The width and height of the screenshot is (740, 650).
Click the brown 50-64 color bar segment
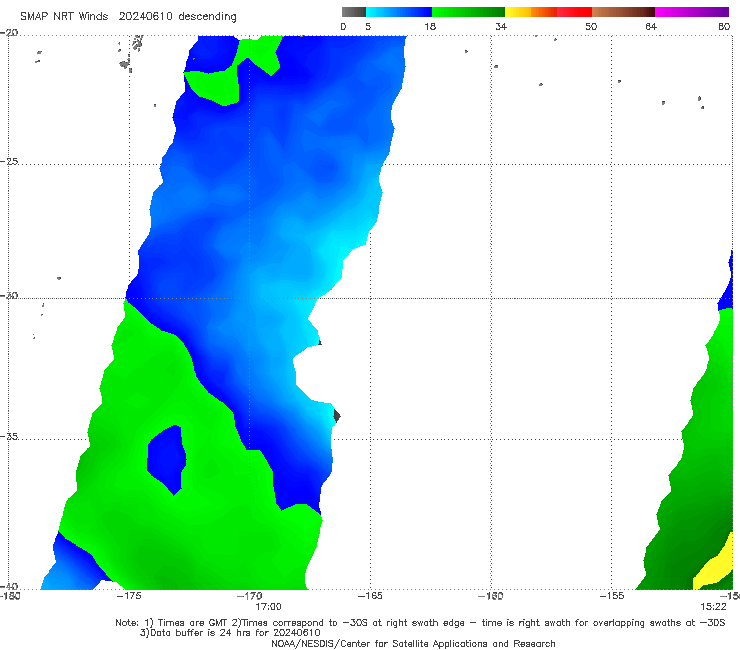623,12
